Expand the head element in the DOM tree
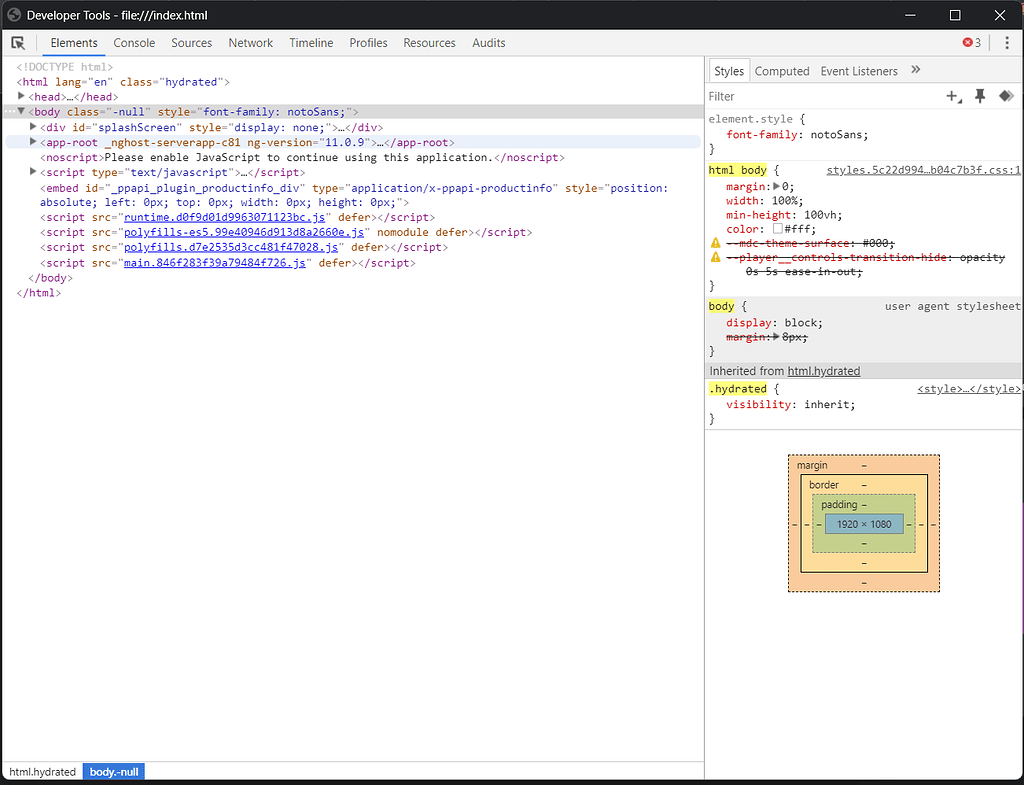This screenshot has height=785, width=1024. coord(21,96)
